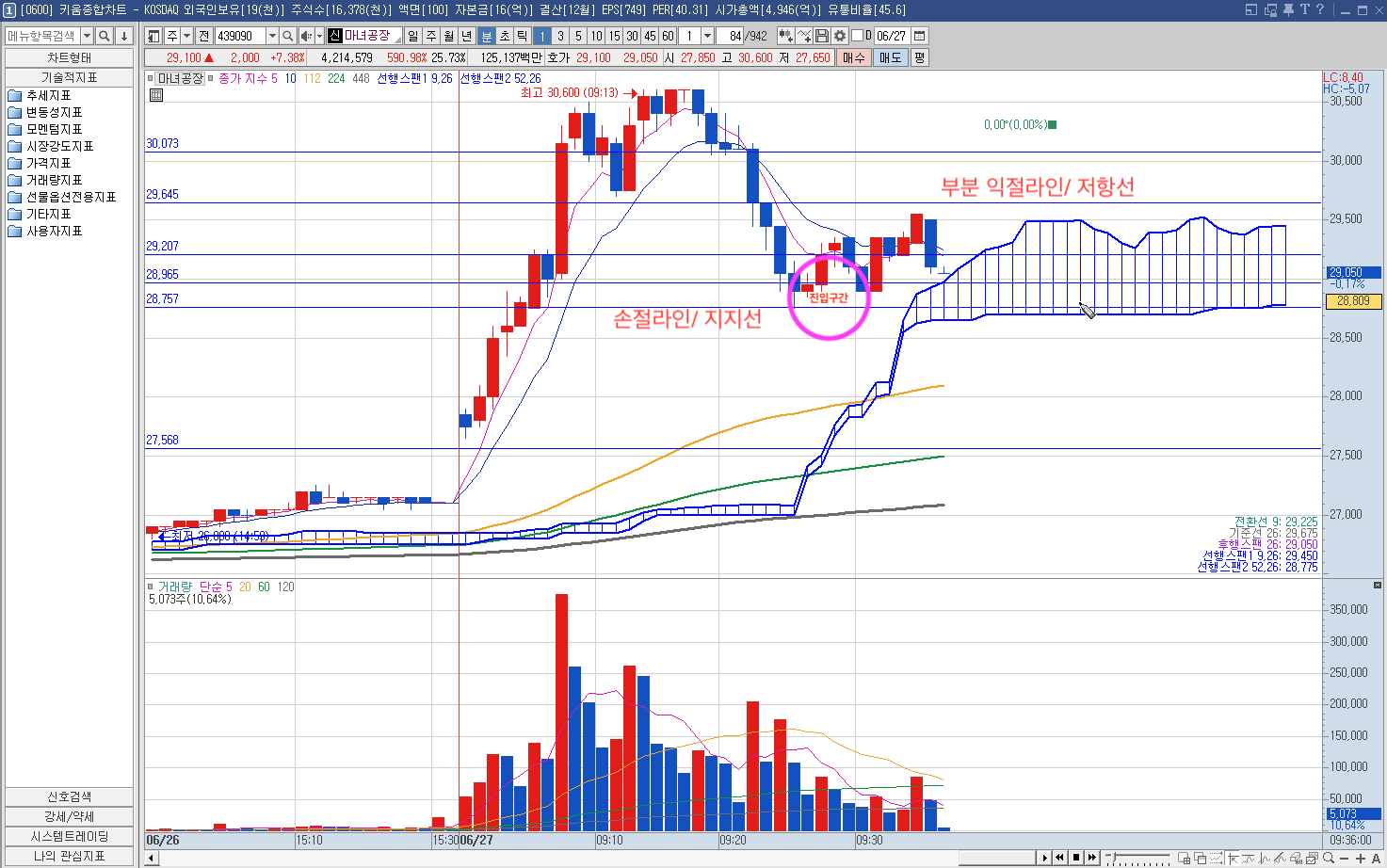Expand the 메뉴항목검색 search dropdown arrow
The height and width of the screenshot is (868, 1387).
point(87,36)
